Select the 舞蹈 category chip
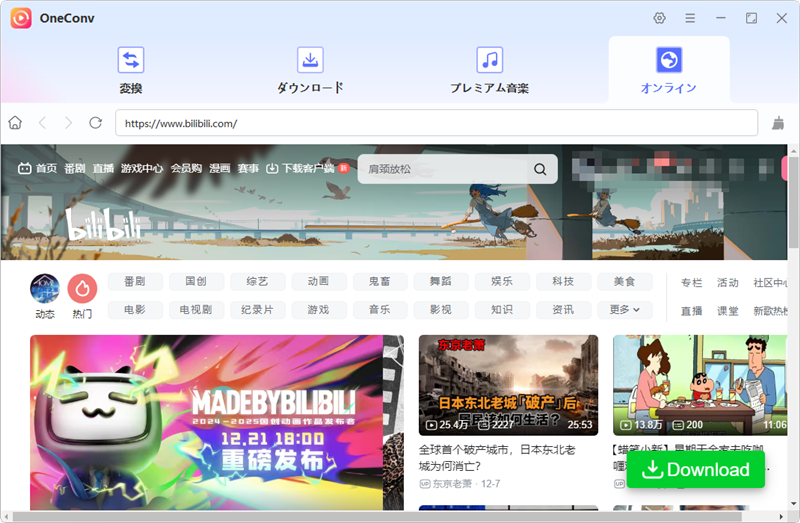This screenshot has height=523, width=800. click(441, 281)
